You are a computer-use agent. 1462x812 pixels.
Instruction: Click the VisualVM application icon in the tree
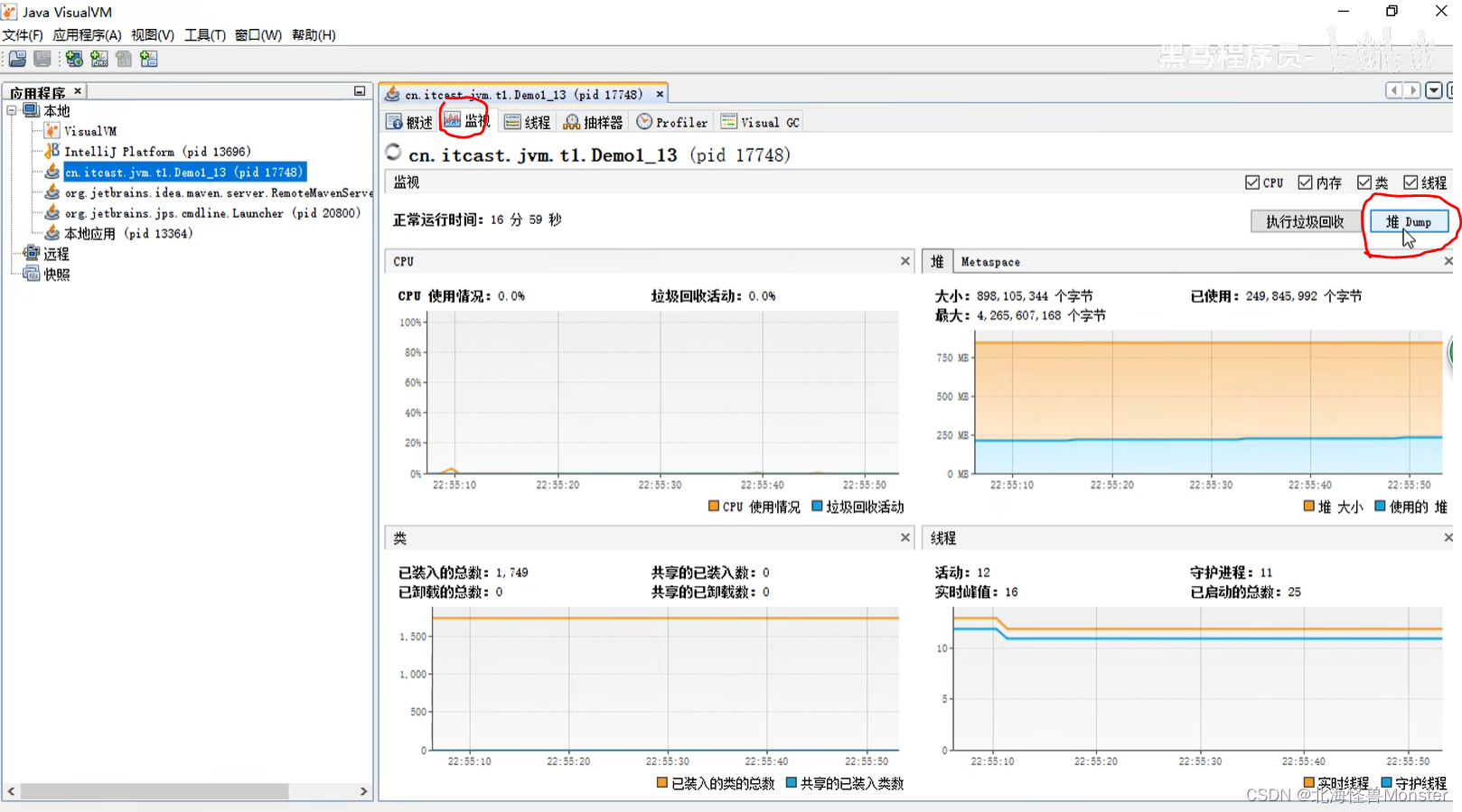pyautogui.click(x=52, y=131)
